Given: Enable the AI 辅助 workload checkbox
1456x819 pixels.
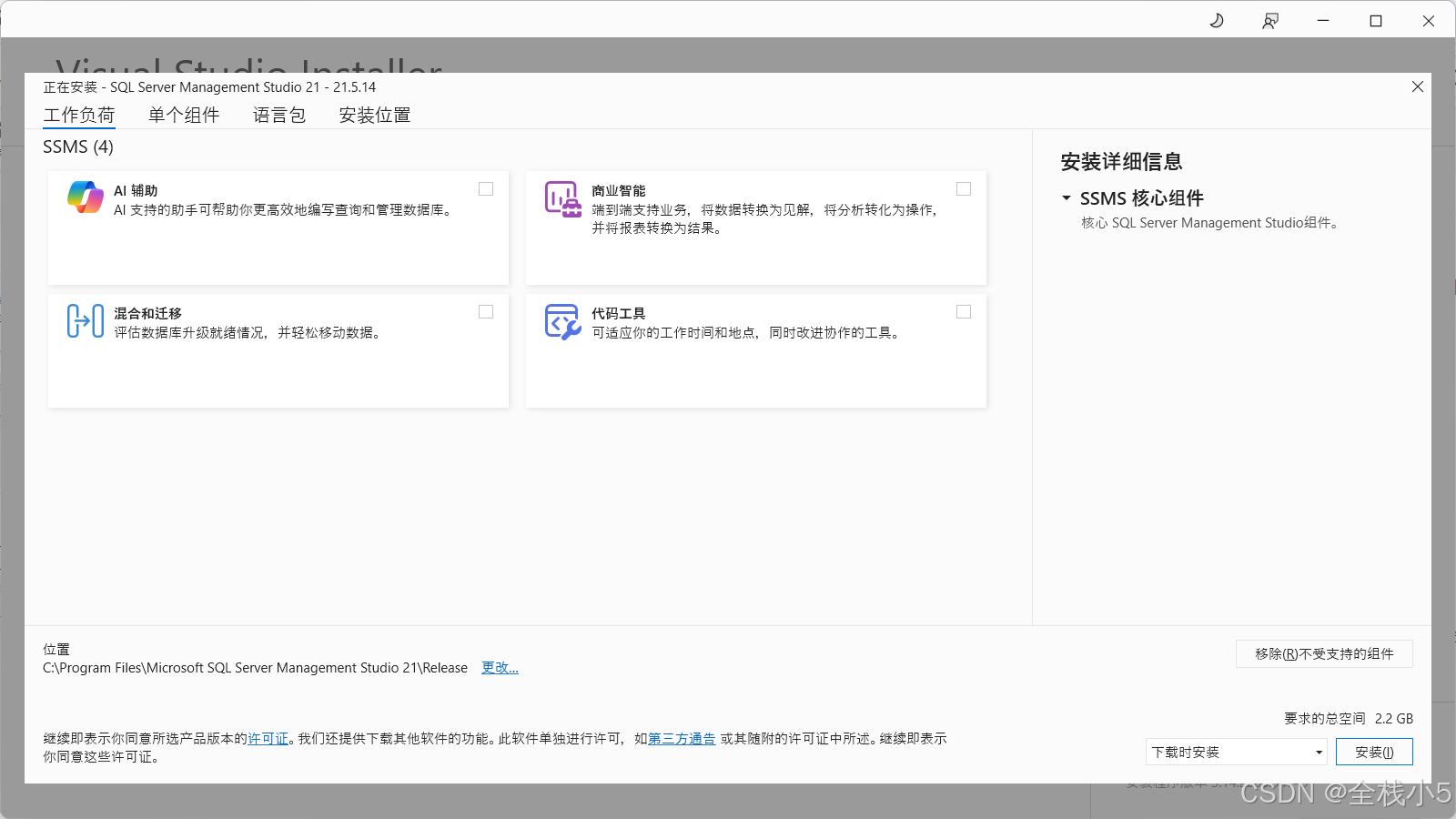Looking at the screenshot, I should (486, 189).
